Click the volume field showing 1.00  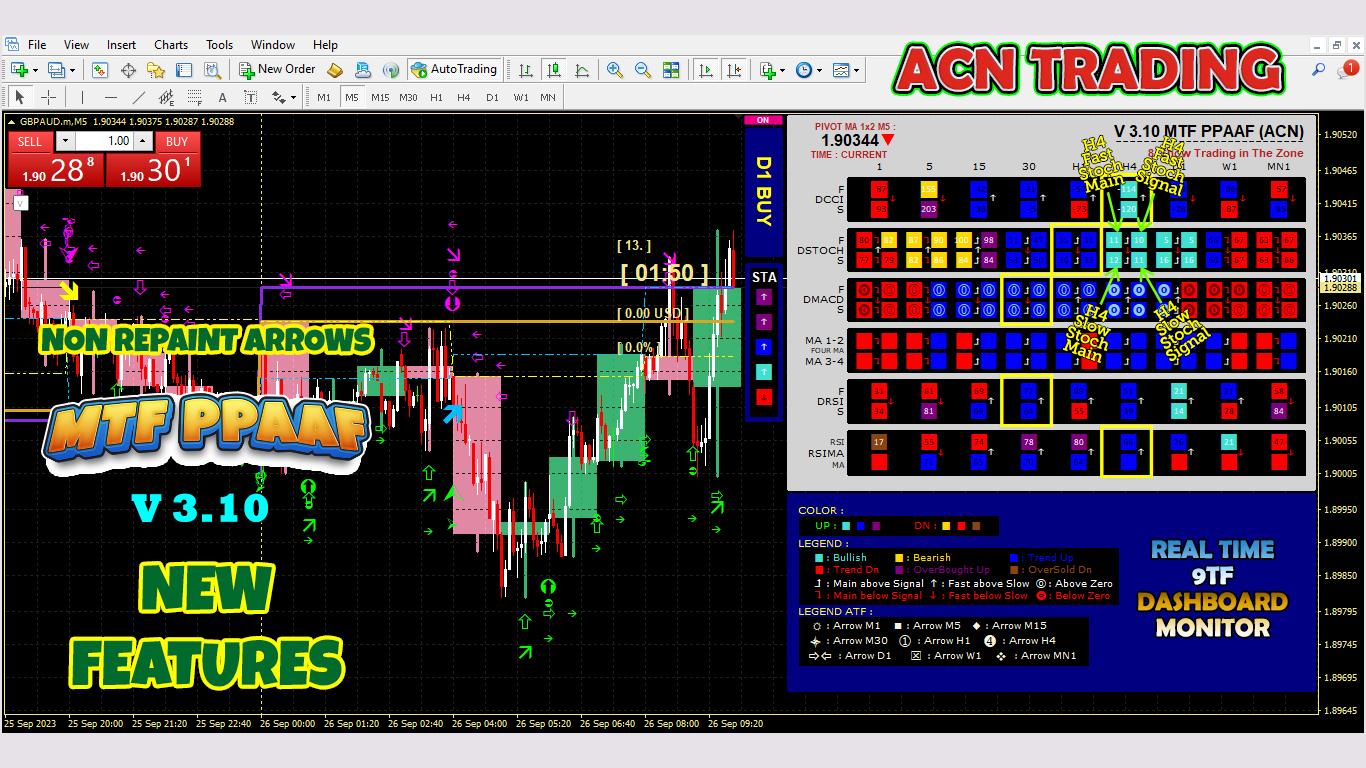point(107,141)
